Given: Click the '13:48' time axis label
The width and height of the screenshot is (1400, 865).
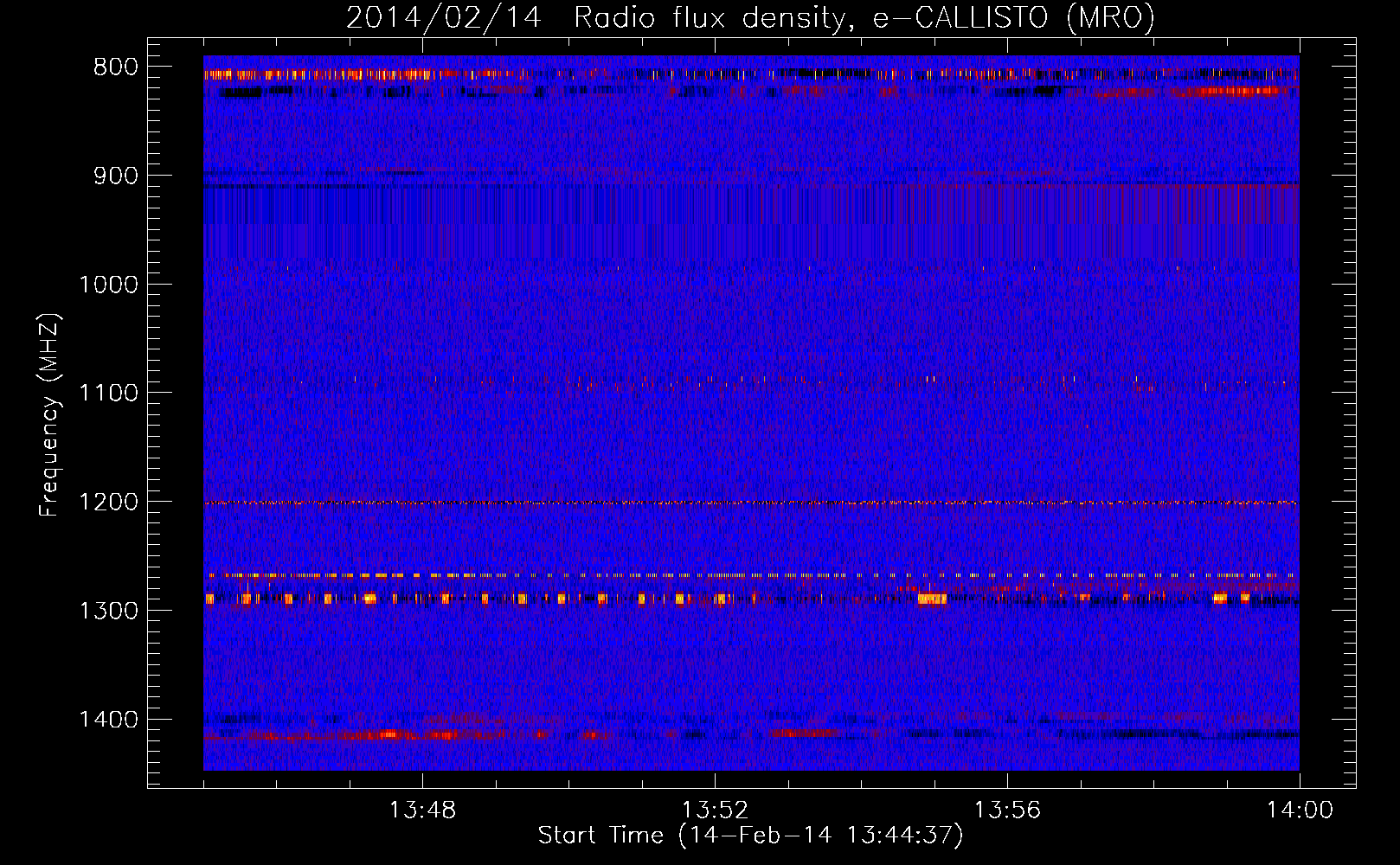Looking at the screenshot, I should point(422,811).
